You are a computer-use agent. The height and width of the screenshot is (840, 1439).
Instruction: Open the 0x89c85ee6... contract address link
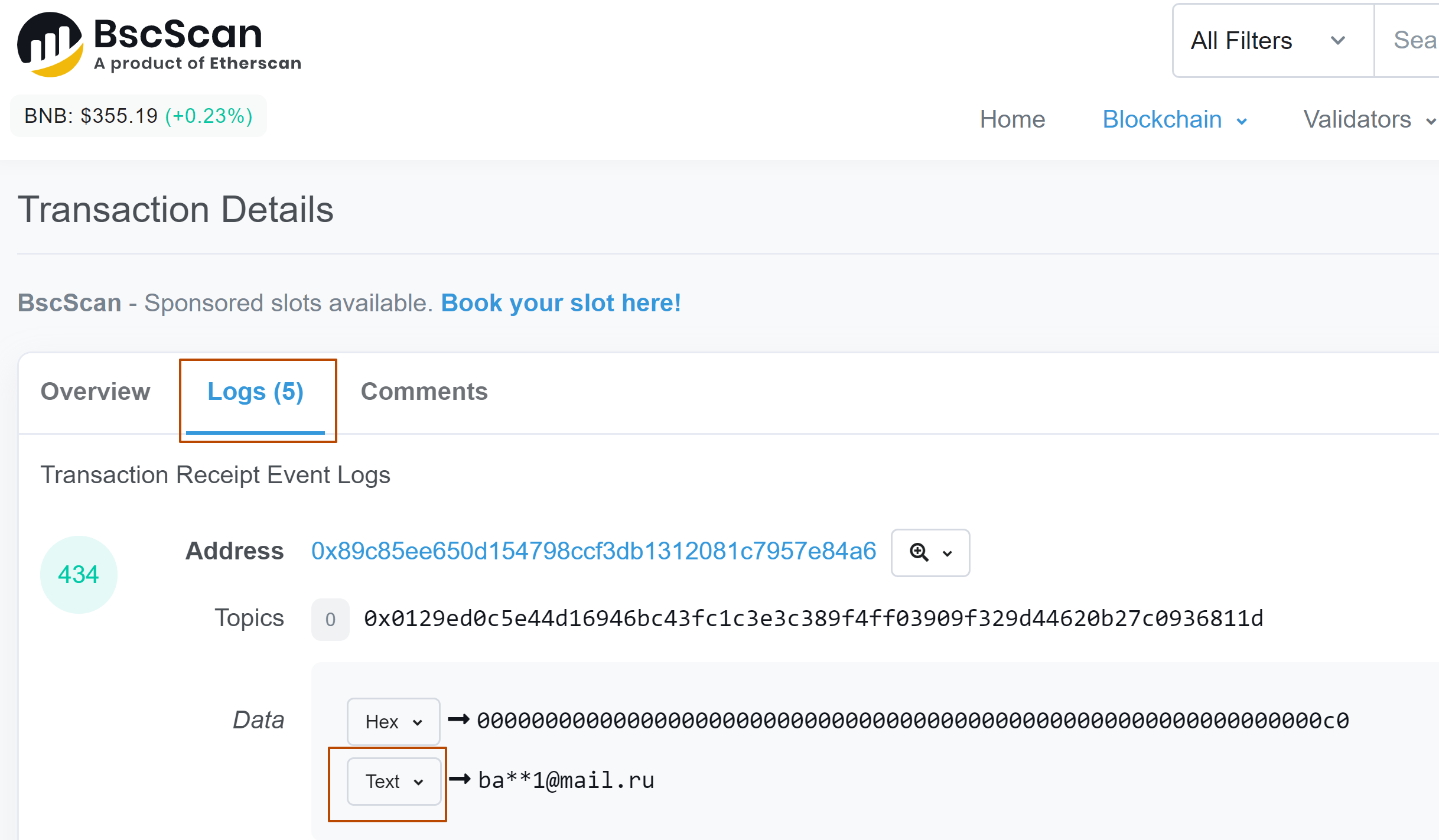tap(594, 551)
